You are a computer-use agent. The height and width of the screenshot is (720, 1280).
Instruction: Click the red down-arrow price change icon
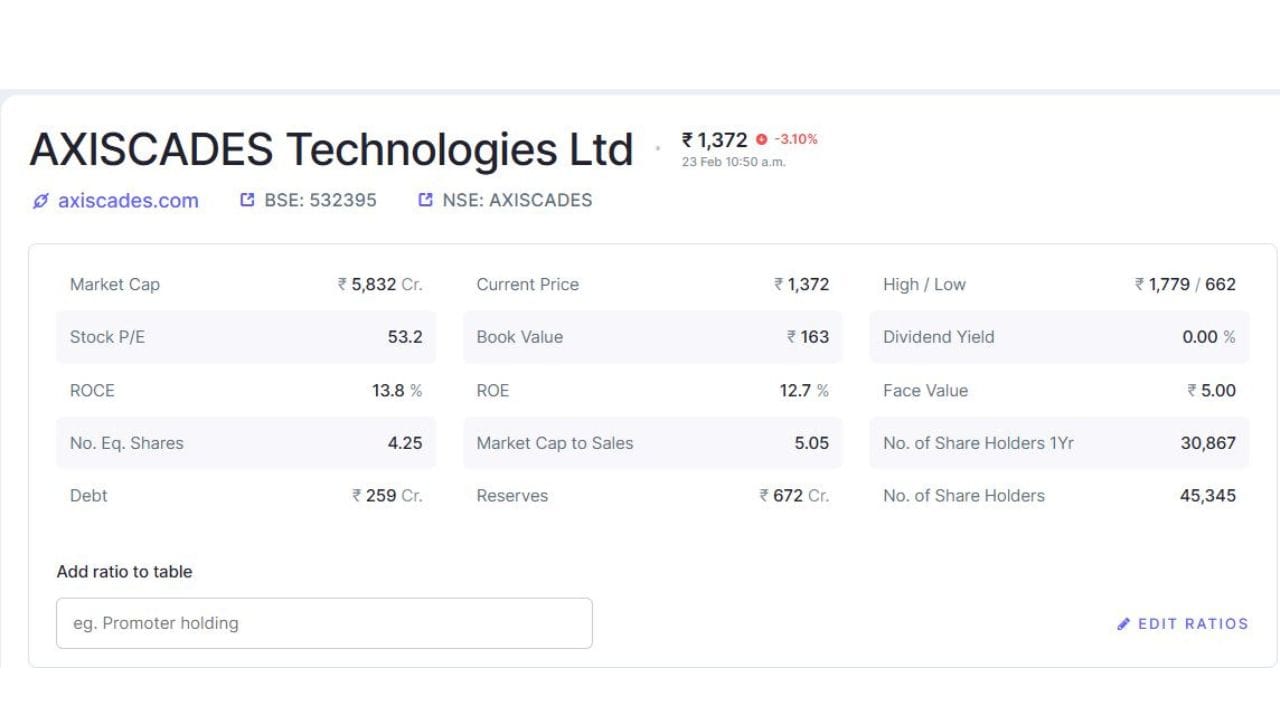click(762, 140)
